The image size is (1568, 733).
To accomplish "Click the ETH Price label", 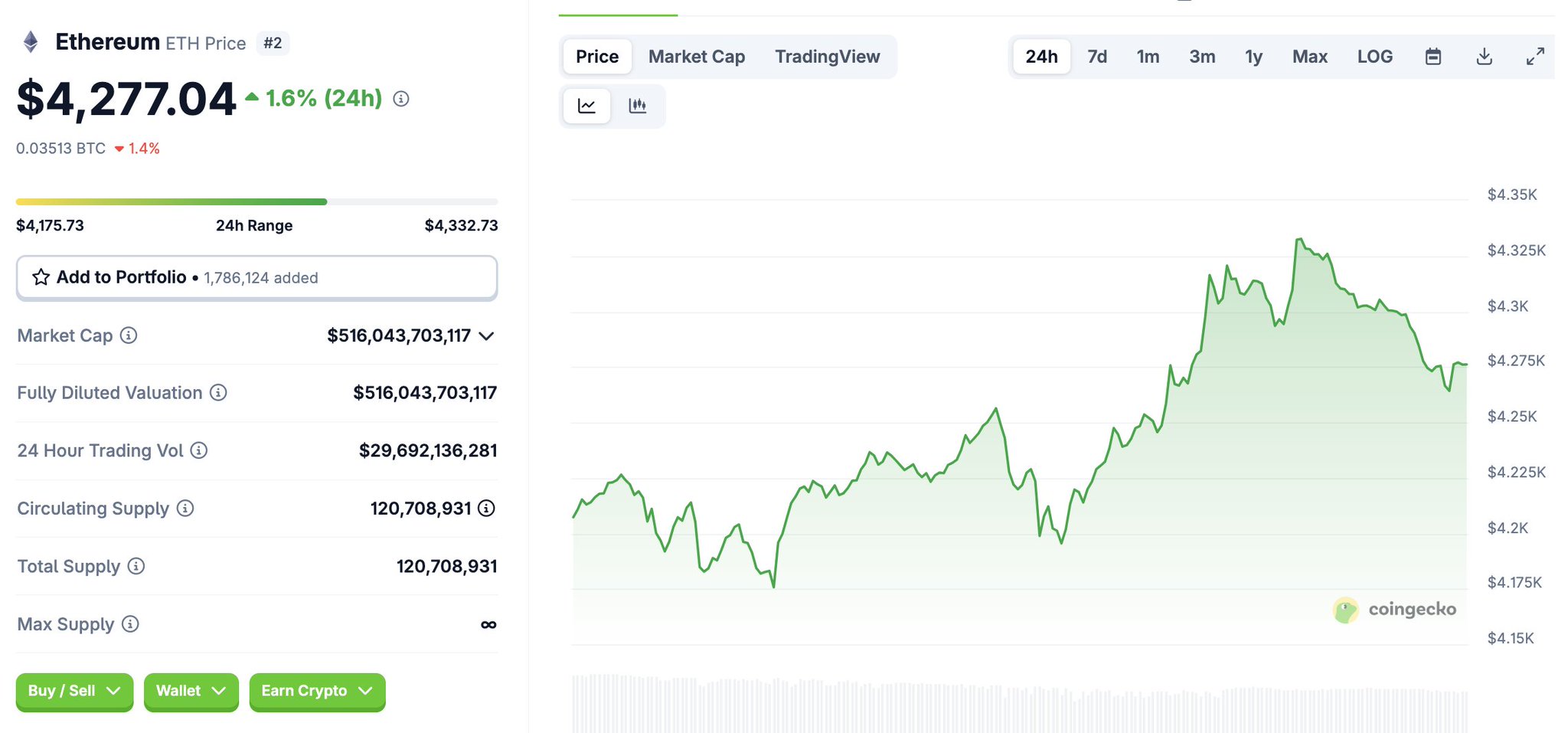I will click(x=206, y=44).
